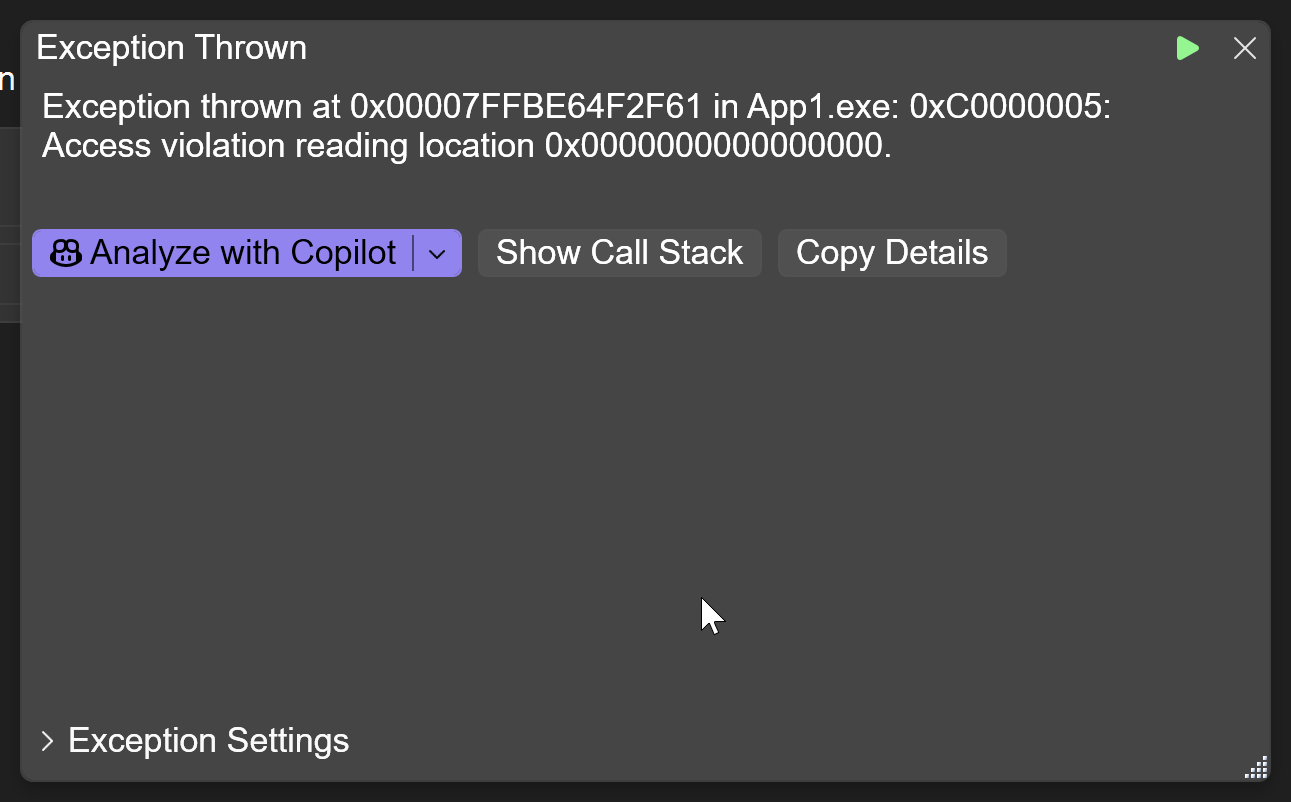The image size is (1291, 802).
Task: Click the Copilot face icon
Action: click(x=65, y=253)
